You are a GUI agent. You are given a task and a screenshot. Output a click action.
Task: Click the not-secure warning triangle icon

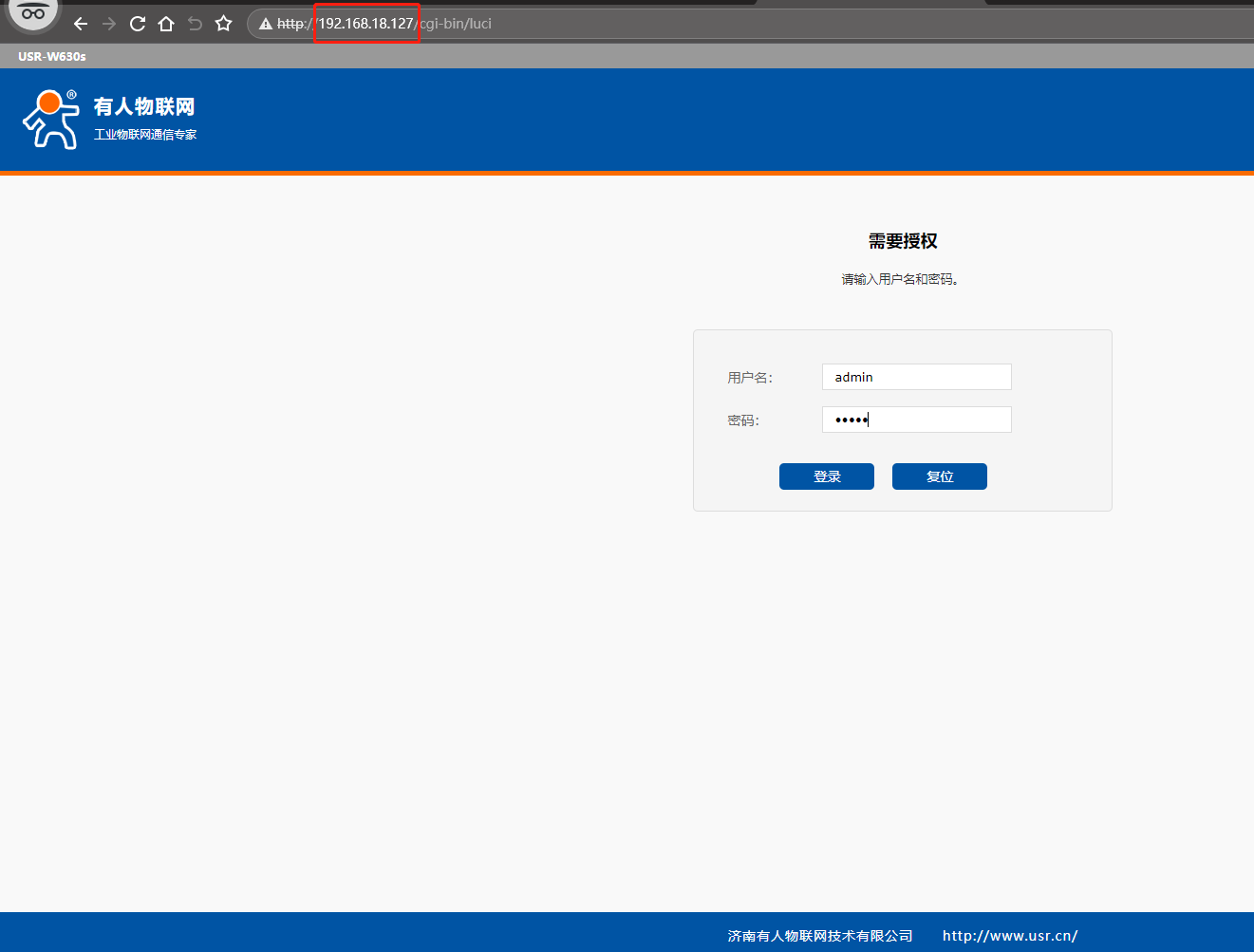[266, 24]
